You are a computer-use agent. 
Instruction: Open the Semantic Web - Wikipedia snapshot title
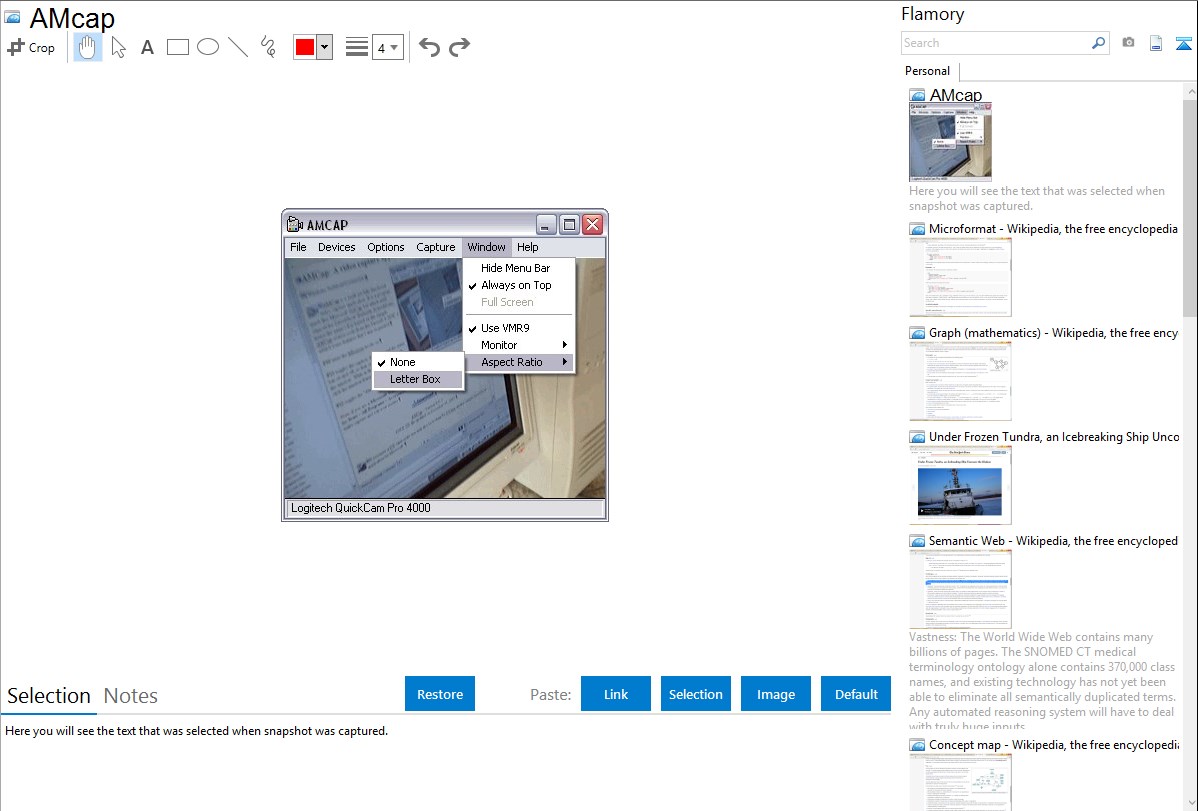pyautogui.click(x=1053, y=540)
